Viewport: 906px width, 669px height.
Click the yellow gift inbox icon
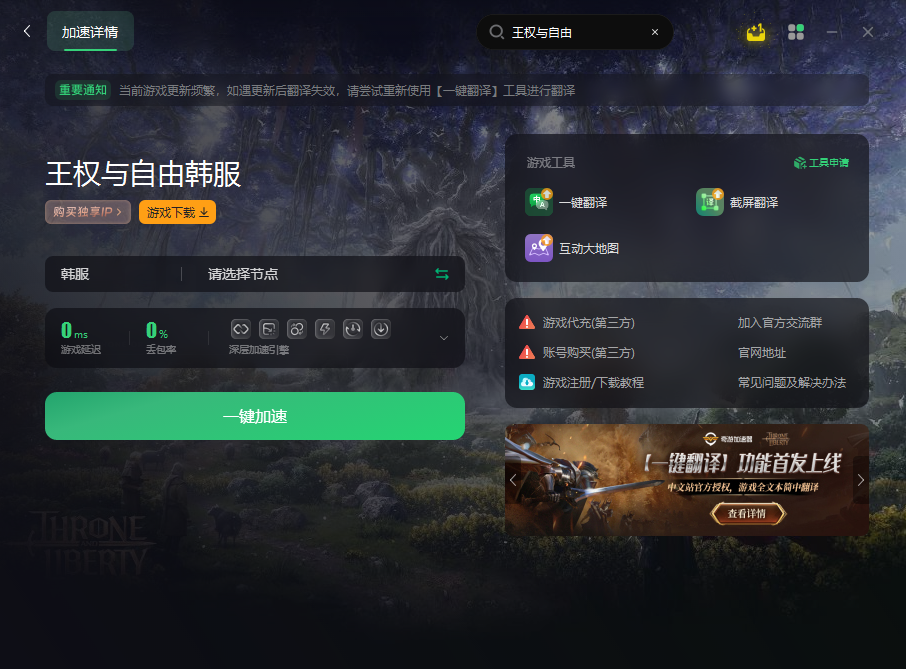(756, 32)
